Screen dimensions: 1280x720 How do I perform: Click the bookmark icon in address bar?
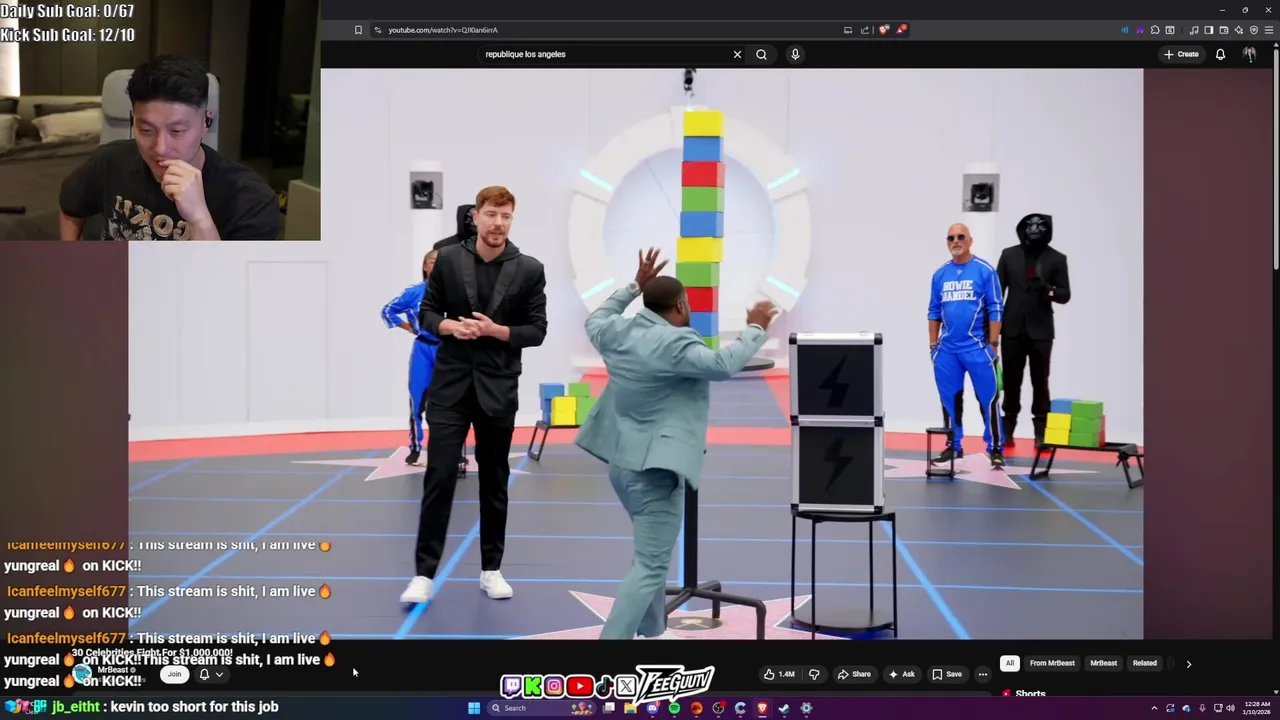pyautogui.click(x=358, y=30)
